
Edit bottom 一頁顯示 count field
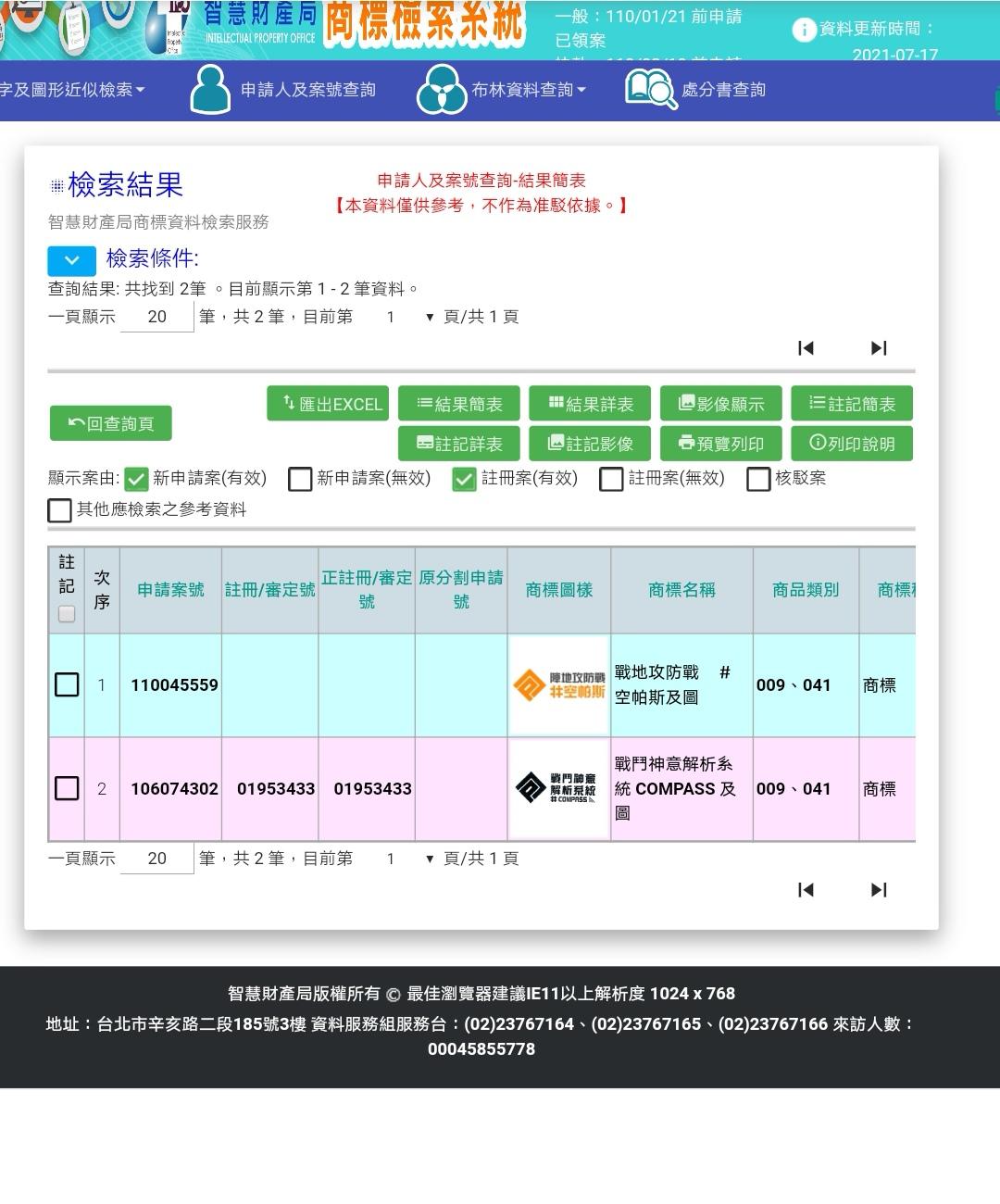[157, 859]
